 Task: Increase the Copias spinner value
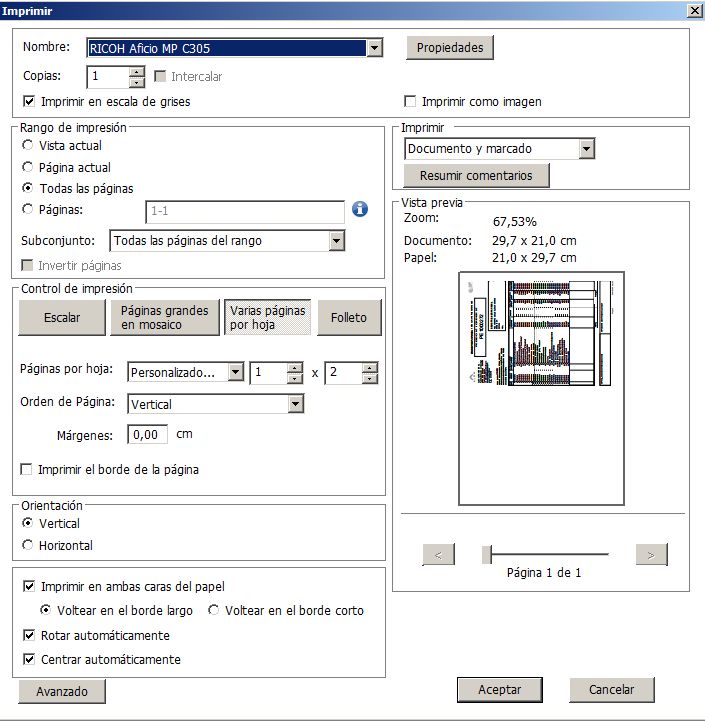coord(137,71)
